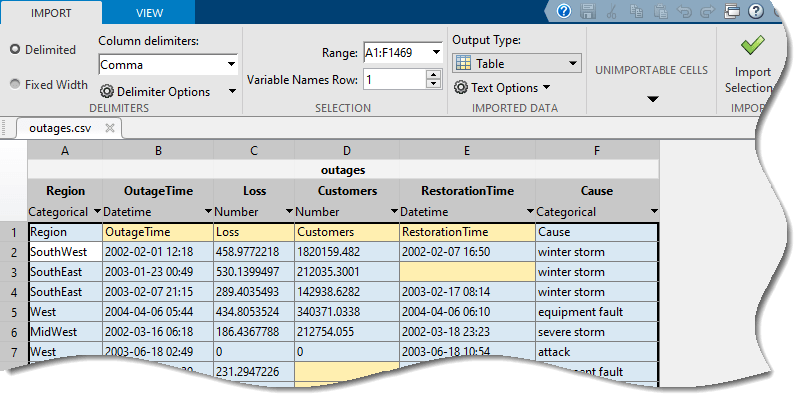This screenshot has height=400, width=800.
Task: Select the Delimited radio button
Action: pyautogui.click(x=15, y=50)
